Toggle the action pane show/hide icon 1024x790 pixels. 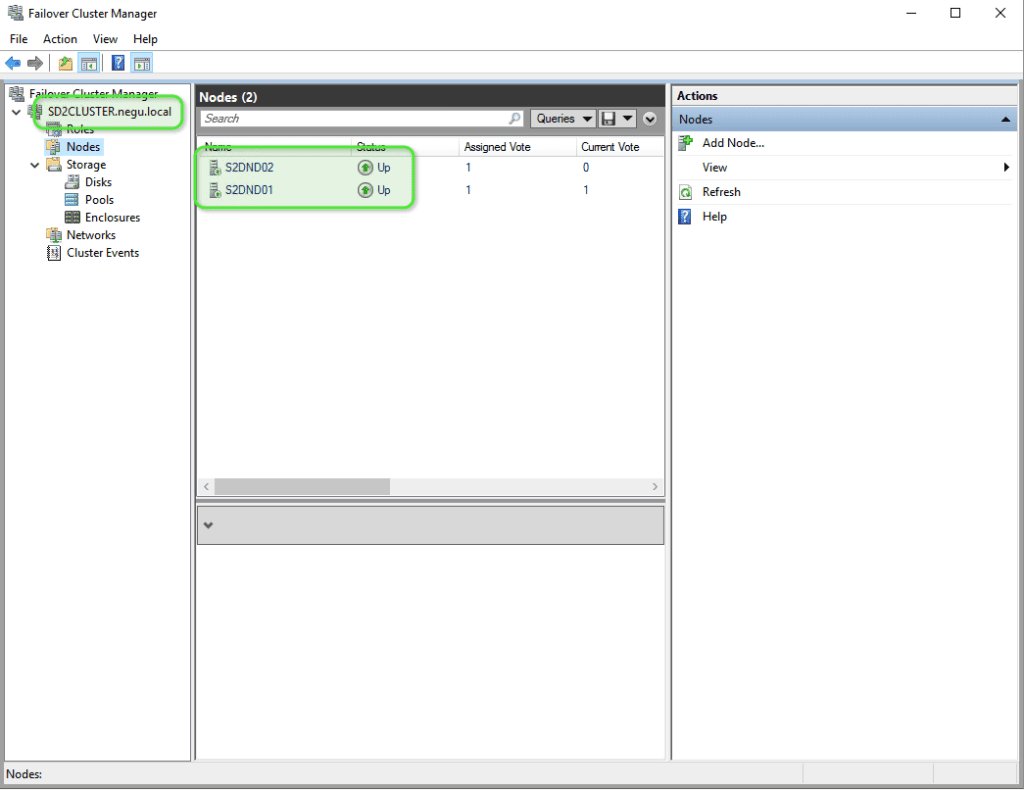[141, 63]
